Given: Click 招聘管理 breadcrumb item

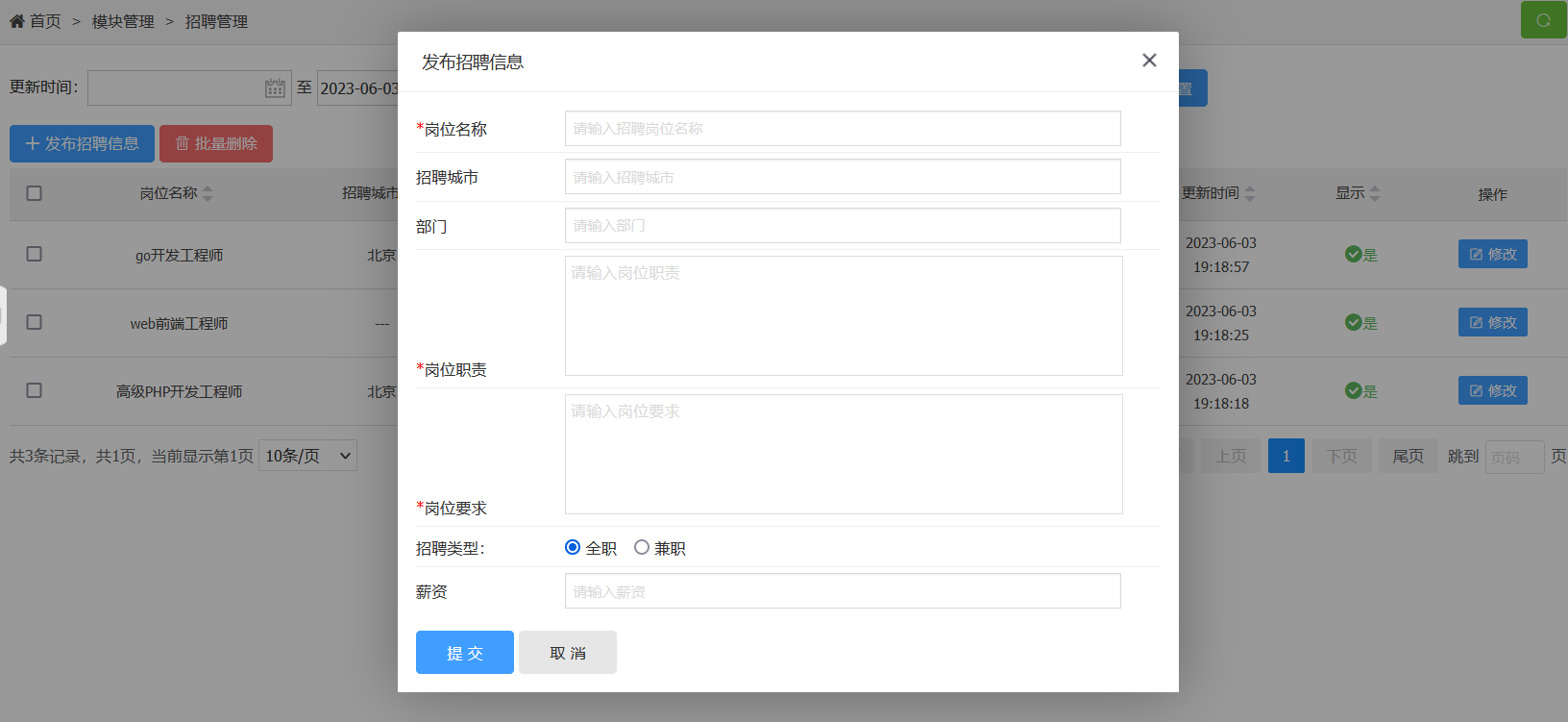Looking at the screenshot, I should [x=216, y=21].
